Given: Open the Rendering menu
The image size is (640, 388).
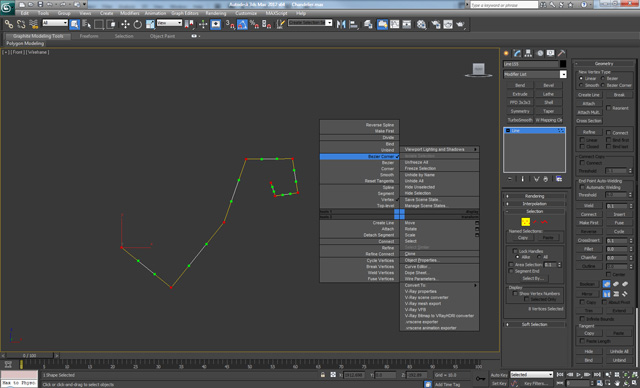Looking at the screenshot, I should pos(216,13).
